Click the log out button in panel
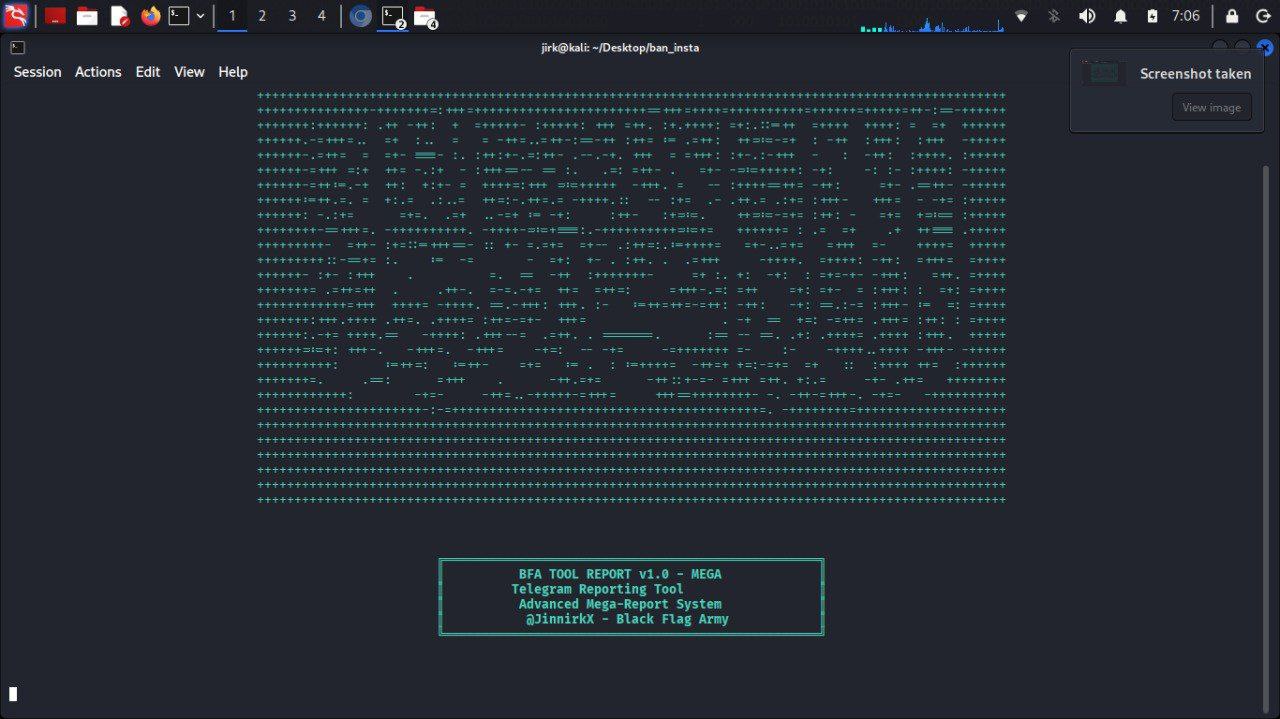1280x719 pixels. (x=1262, y=16)
